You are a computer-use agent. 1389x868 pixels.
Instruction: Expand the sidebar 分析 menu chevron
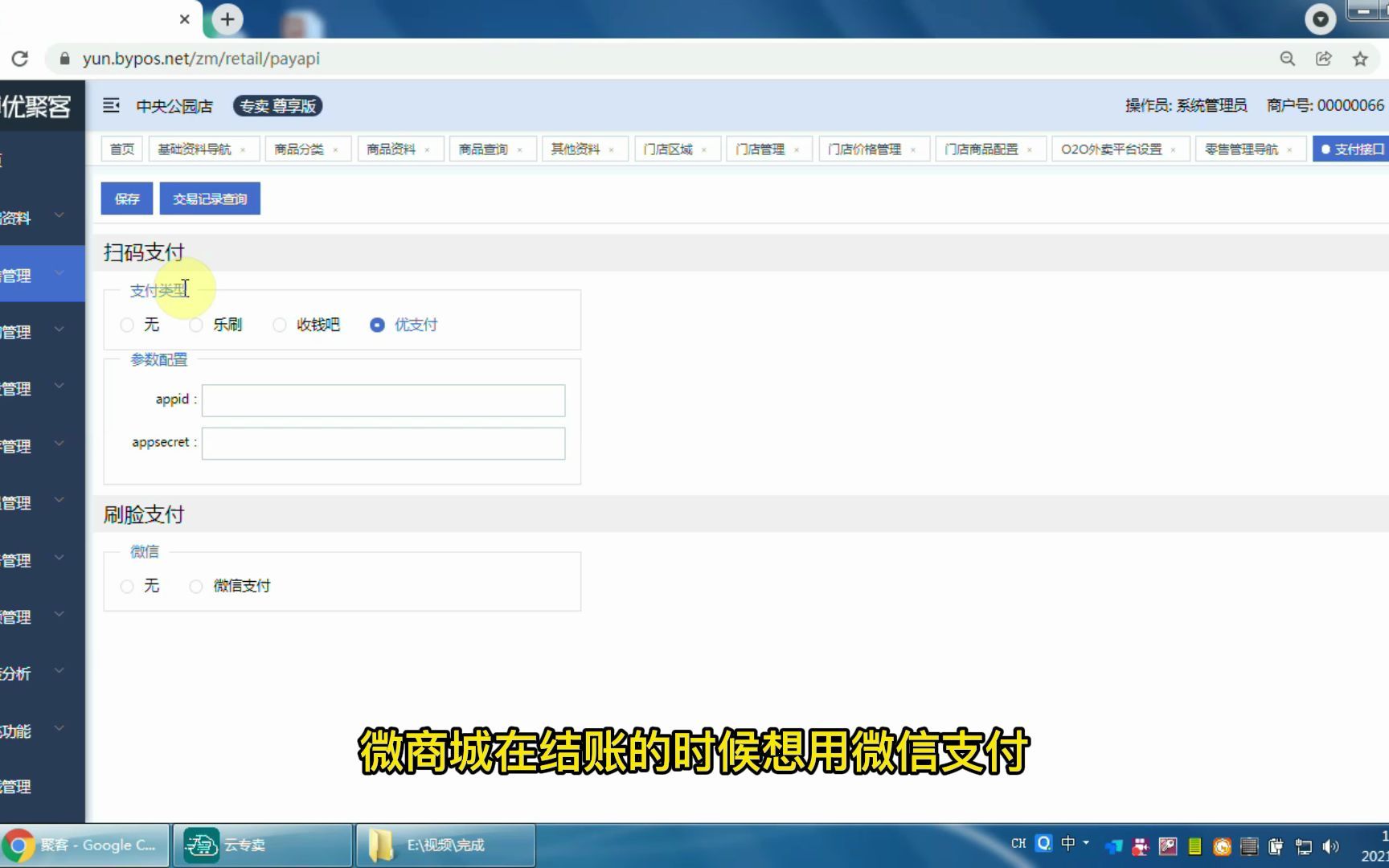(59, 671)
